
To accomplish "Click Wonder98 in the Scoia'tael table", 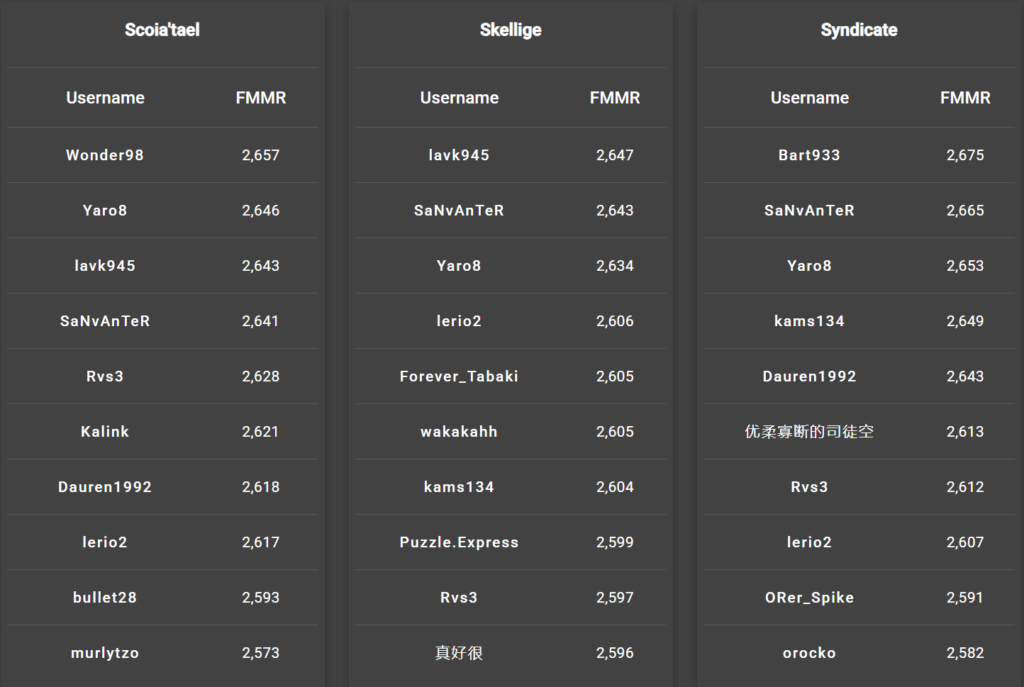I will [x=105, y=155].
